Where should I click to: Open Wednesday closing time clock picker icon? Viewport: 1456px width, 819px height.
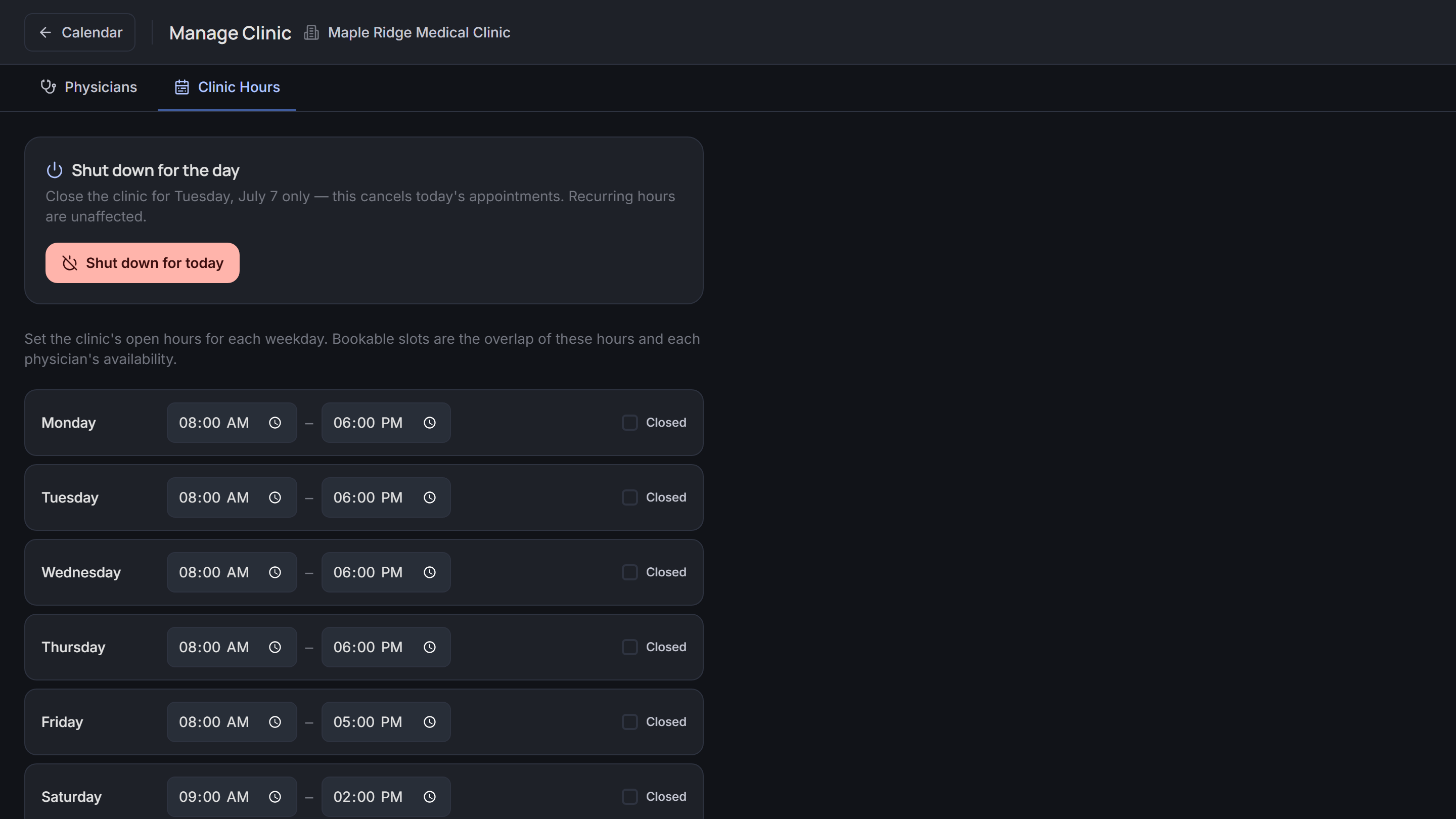pos(430,573)
